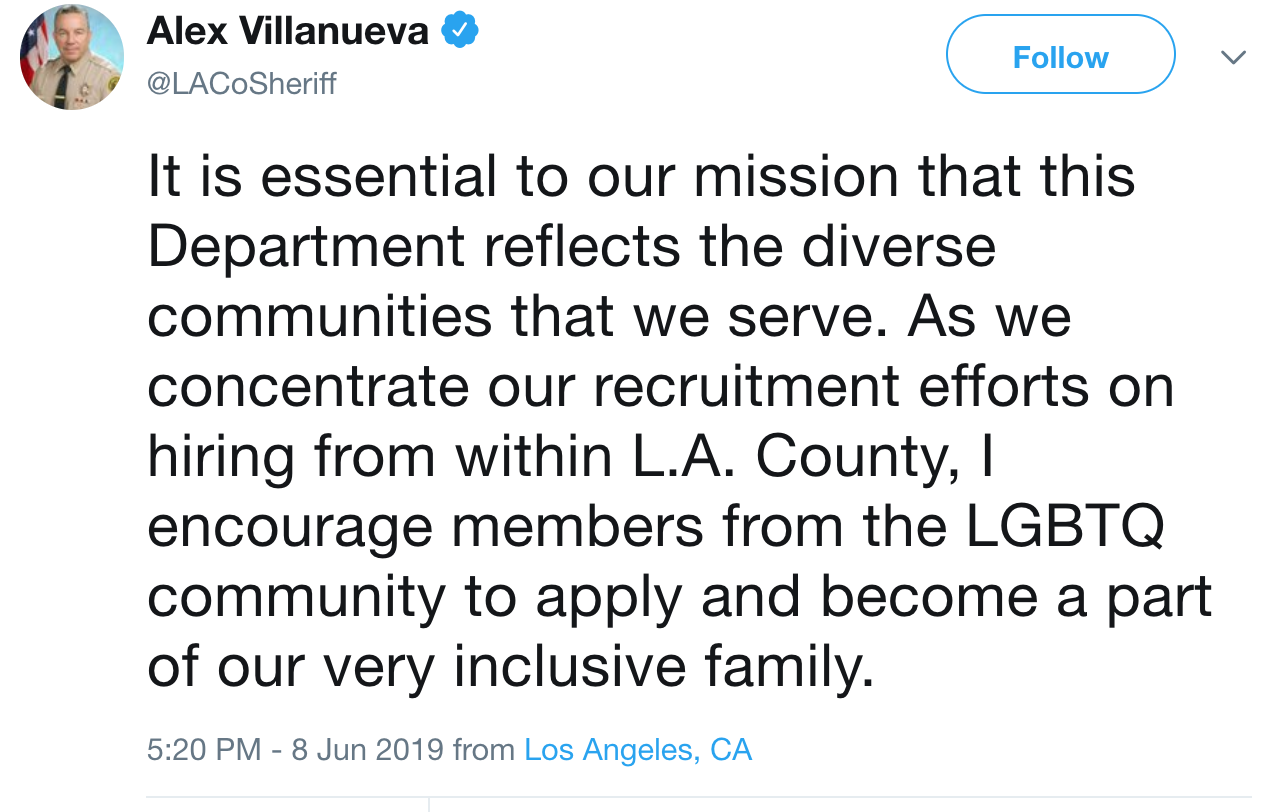Visit the @LACoSheriff handle link
Image resolution: width=1270 pixels, height=812 pixels.
pos(242,84)
